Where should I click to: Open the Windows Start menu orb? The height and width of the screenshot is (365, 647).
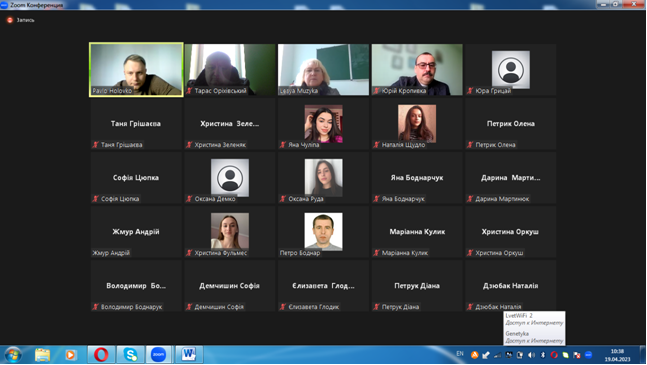pos(13,355)
